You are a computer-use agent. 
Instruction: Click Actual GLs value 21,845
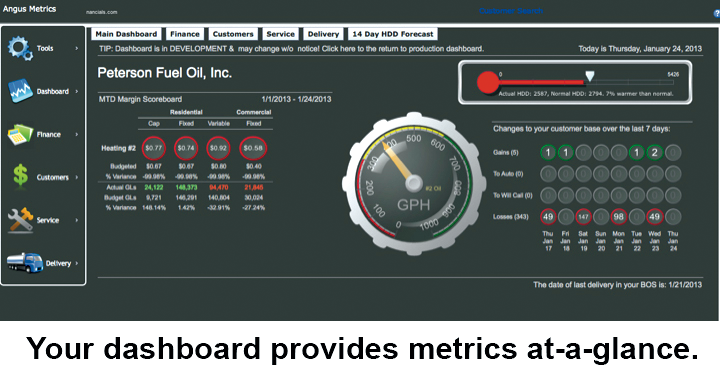[253, 187]
